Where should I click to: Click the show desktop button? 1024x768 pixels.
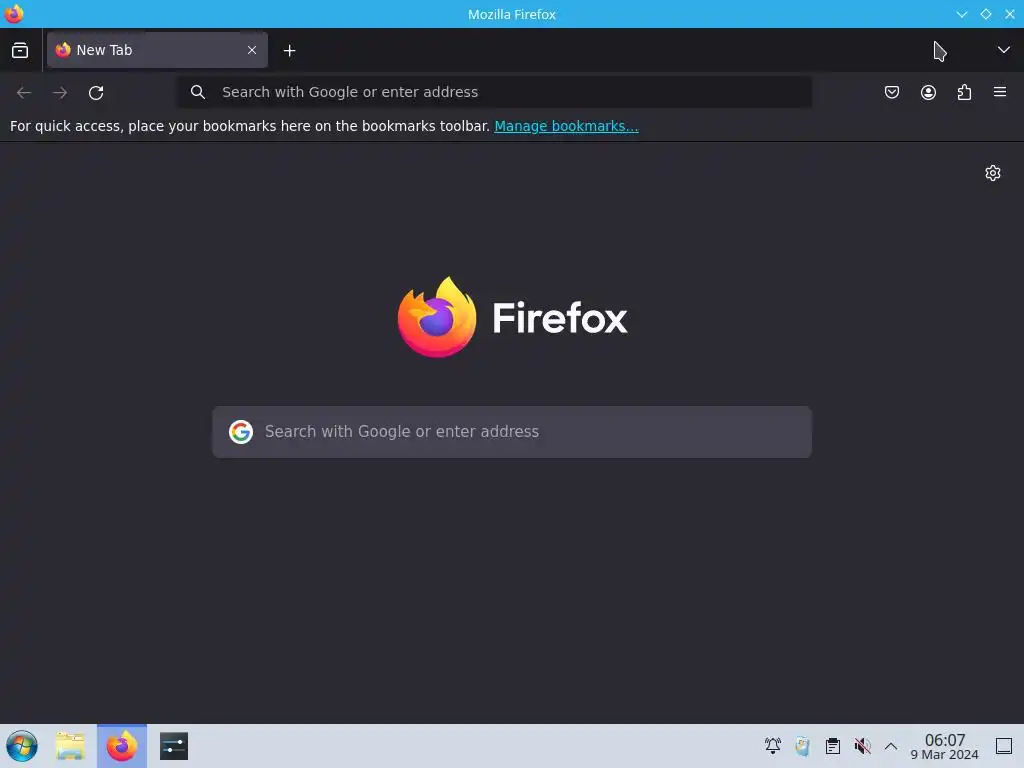tap(1004, 746)
